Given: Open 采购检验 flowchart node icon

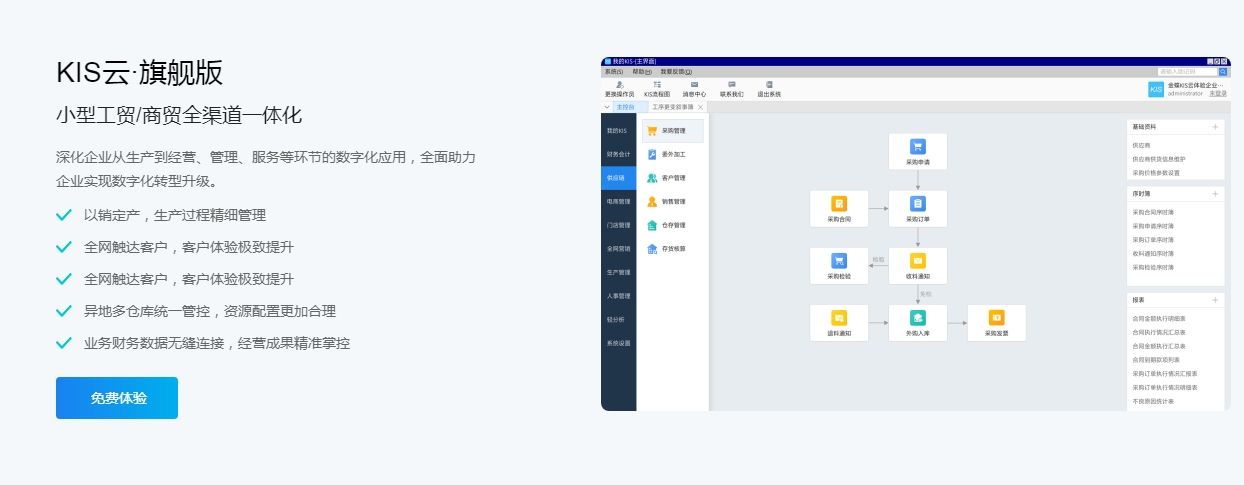Looking at the screenshot, I should point(839,260).
